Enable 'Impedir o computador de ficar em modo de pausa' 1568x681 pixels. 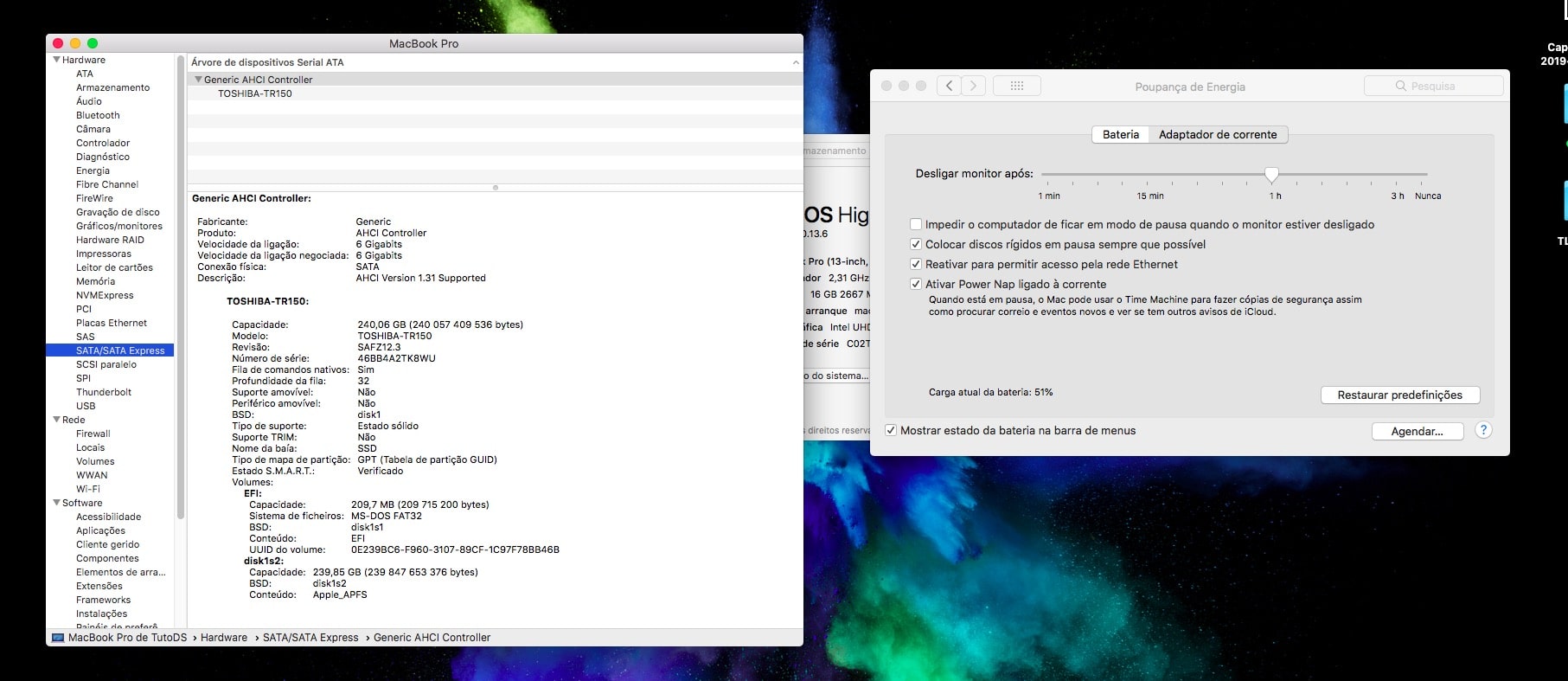point(916,224)
